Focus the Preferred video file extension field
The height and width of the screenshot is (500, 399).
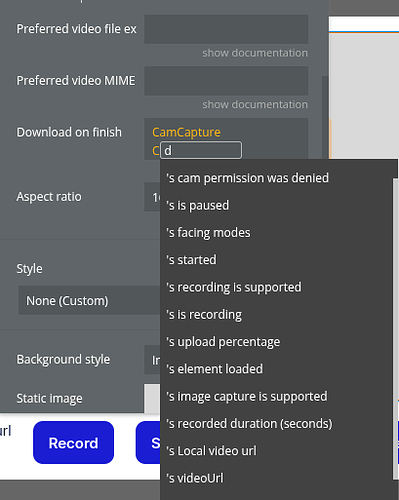pyautogui.click(x=226, y=29)
